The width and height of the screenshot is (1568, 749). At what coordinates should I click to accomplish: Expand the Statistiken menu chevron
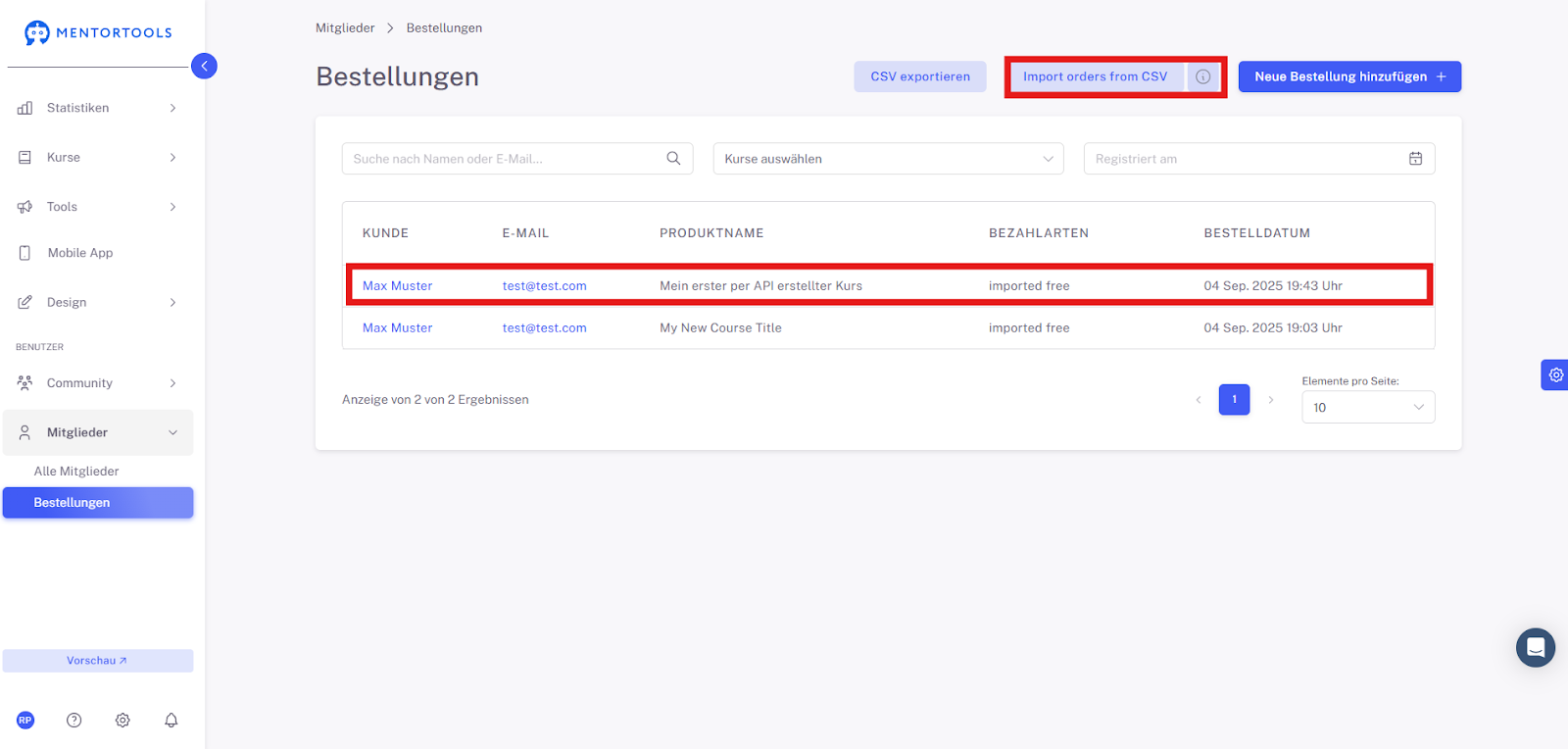[x=172, y=108]
